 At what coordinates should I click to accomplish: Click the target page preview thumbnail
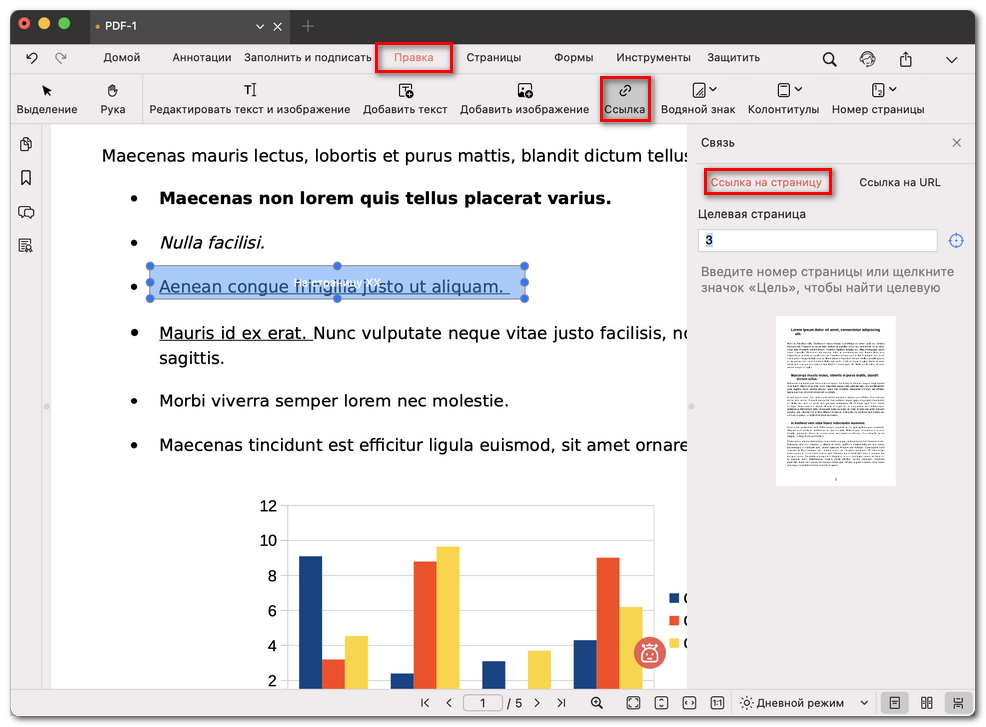tap(835, 400)
